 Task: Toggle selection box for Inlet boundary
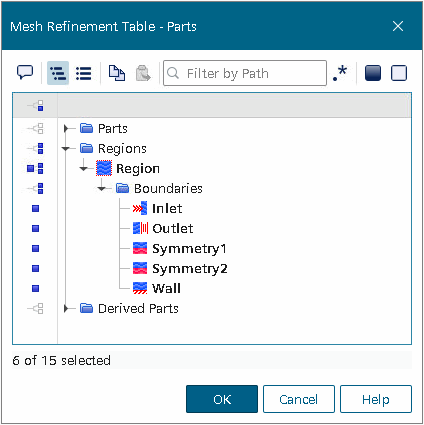click(x=35, y=209)
